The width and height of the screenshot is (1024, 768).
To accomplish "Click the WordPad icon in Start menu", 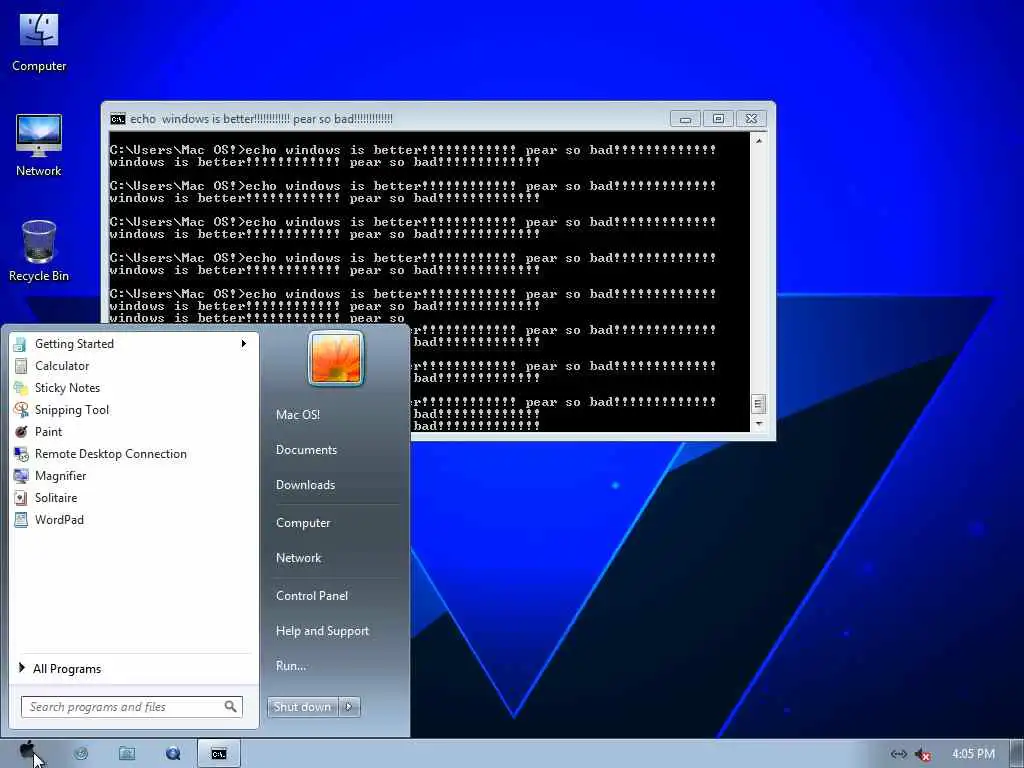I will 21,520.
